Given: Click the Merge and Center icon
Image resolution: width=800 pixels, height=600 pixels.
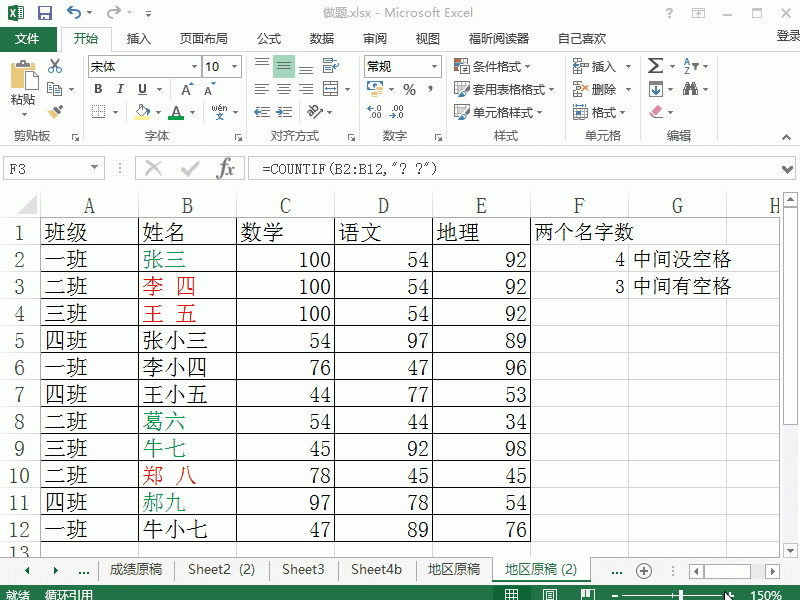Looking at the screenshot, I should tap(330, 89).
